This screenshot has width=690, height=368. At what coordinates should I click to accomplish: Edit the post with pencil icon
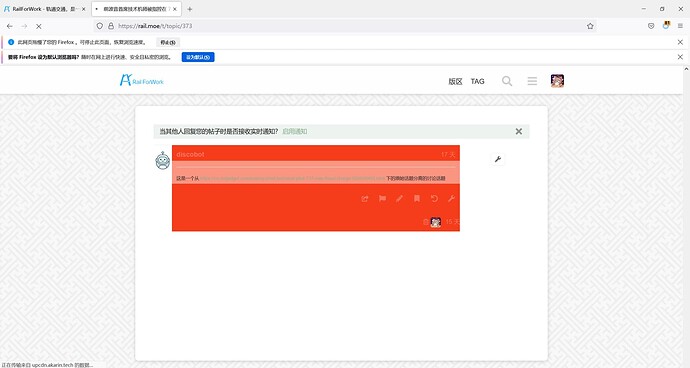point(399,199)
